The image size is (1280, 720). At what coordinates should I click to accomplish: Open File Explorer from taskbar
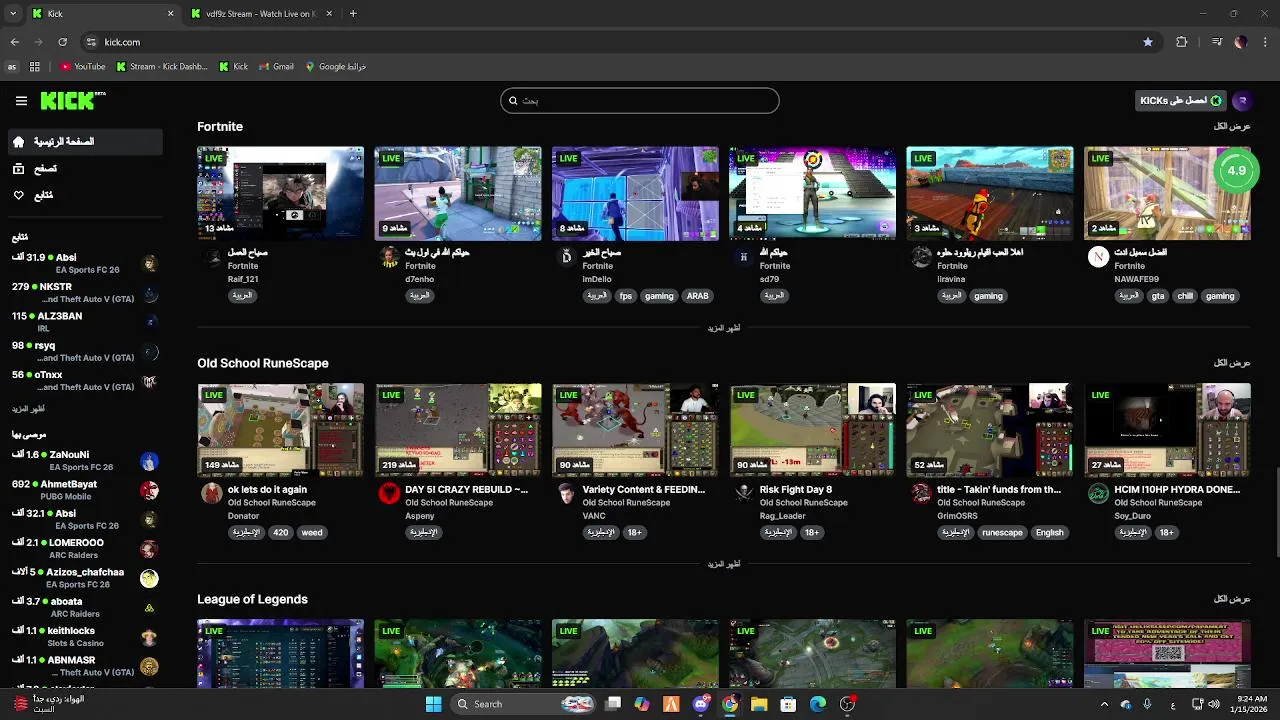[x=759, y=704]
